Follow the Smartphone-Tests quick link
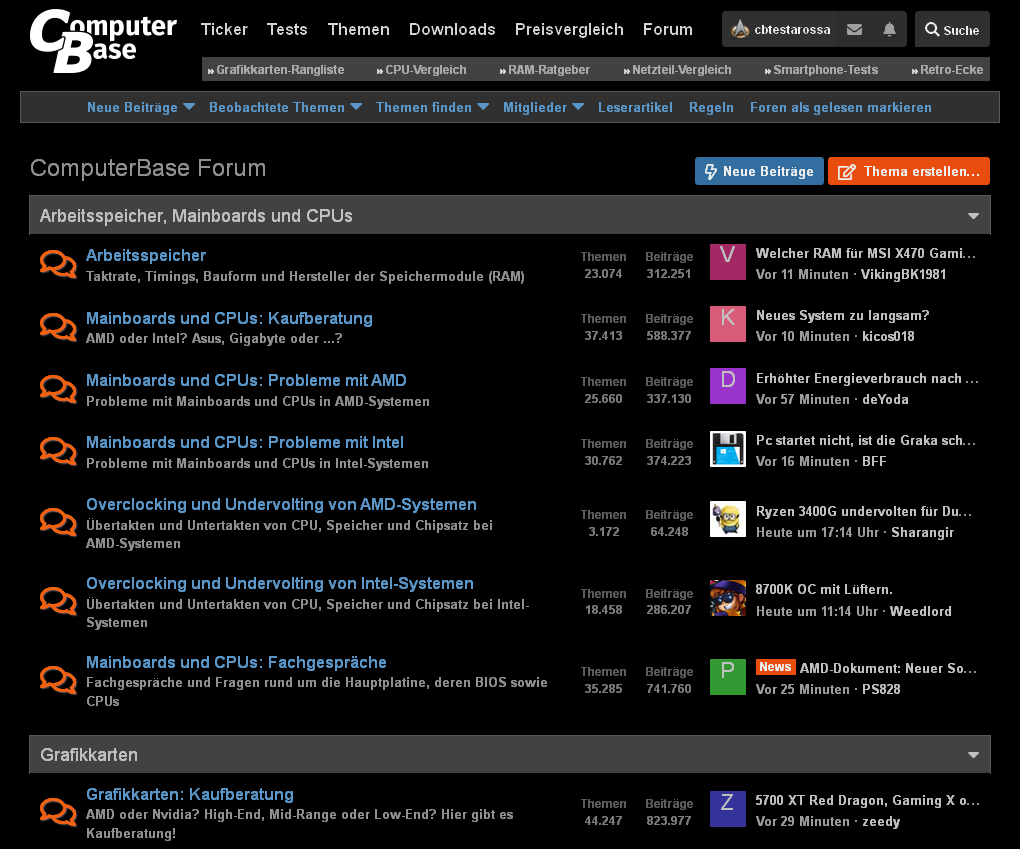The width and height of the screenshot is (1020, 849). coord(821,70)
